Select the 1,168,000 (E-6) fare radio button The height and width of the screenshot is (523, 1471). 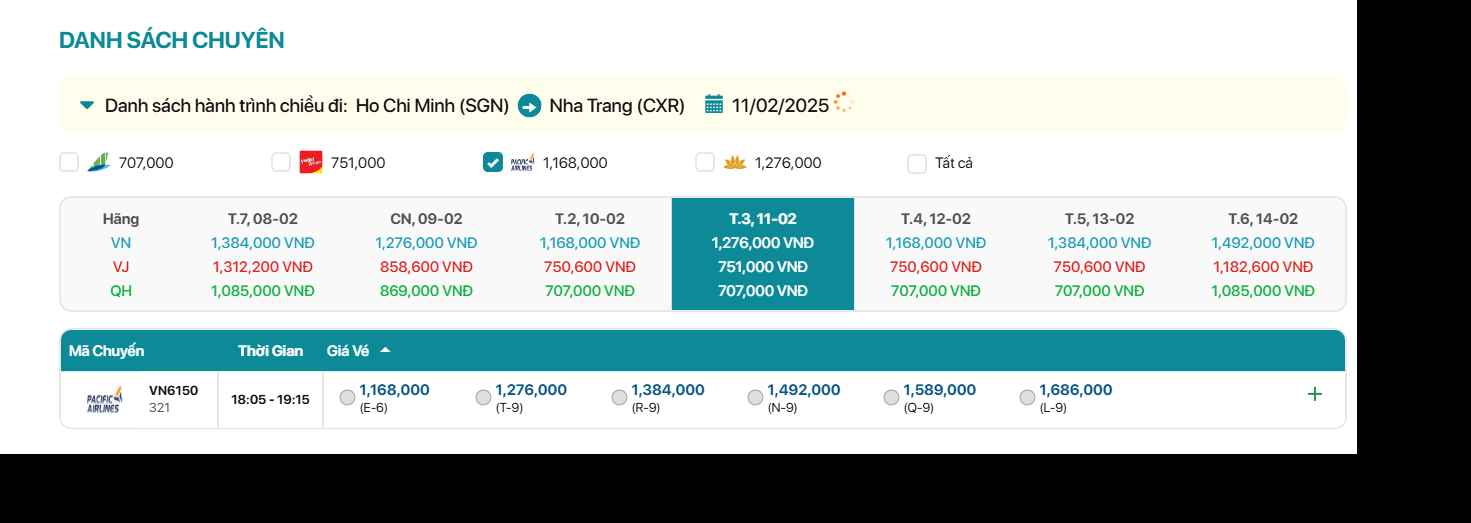click(347, 398)
